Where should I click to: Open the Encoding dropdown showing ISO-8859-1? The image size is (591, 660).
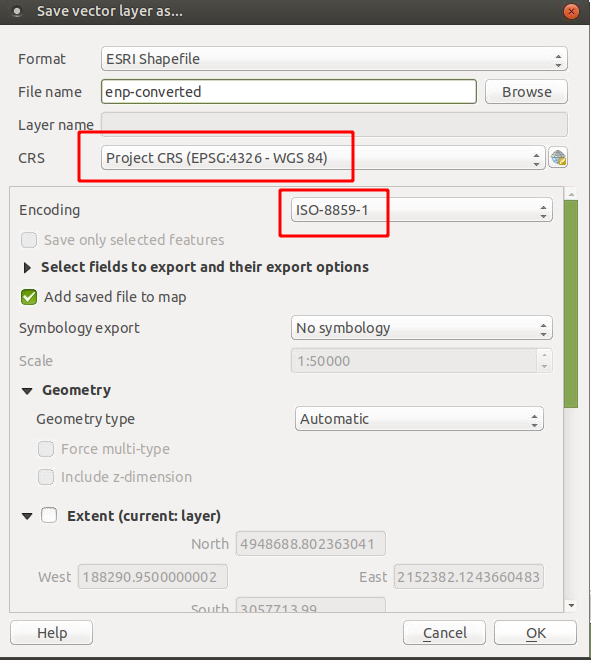pos(421,210)
